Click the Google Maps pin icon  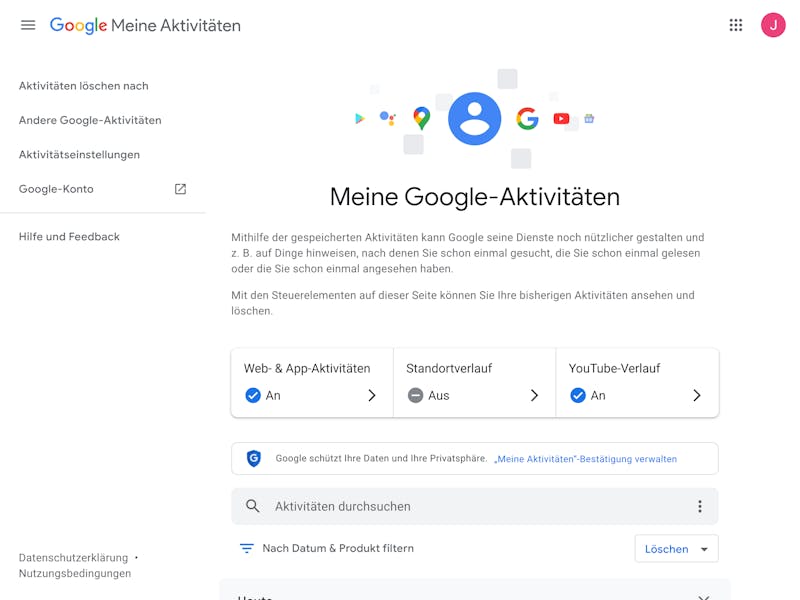pyautogui.click(x=421, y=118)
